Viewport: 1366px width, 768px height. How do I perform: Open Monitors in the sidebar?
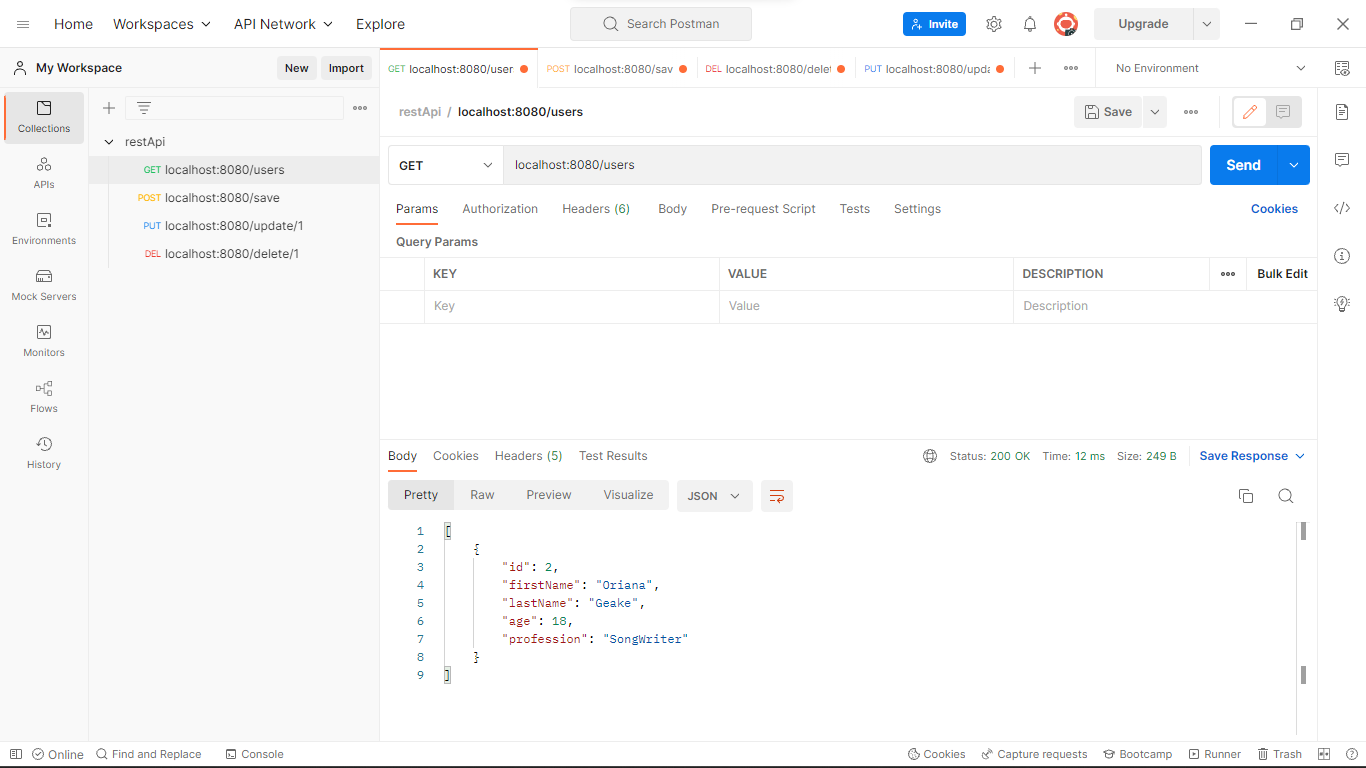(44, 341)
